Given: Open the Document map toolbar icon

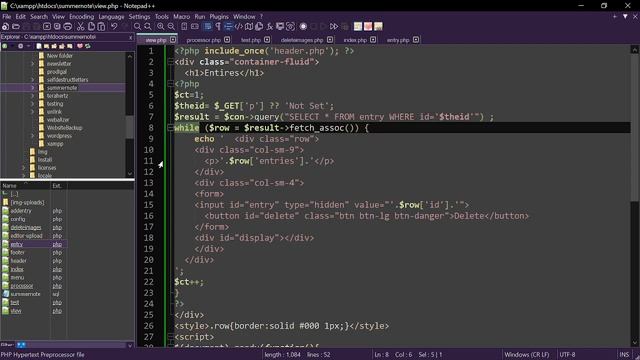Looking at the screenshot, I should (x=249, y=27).
